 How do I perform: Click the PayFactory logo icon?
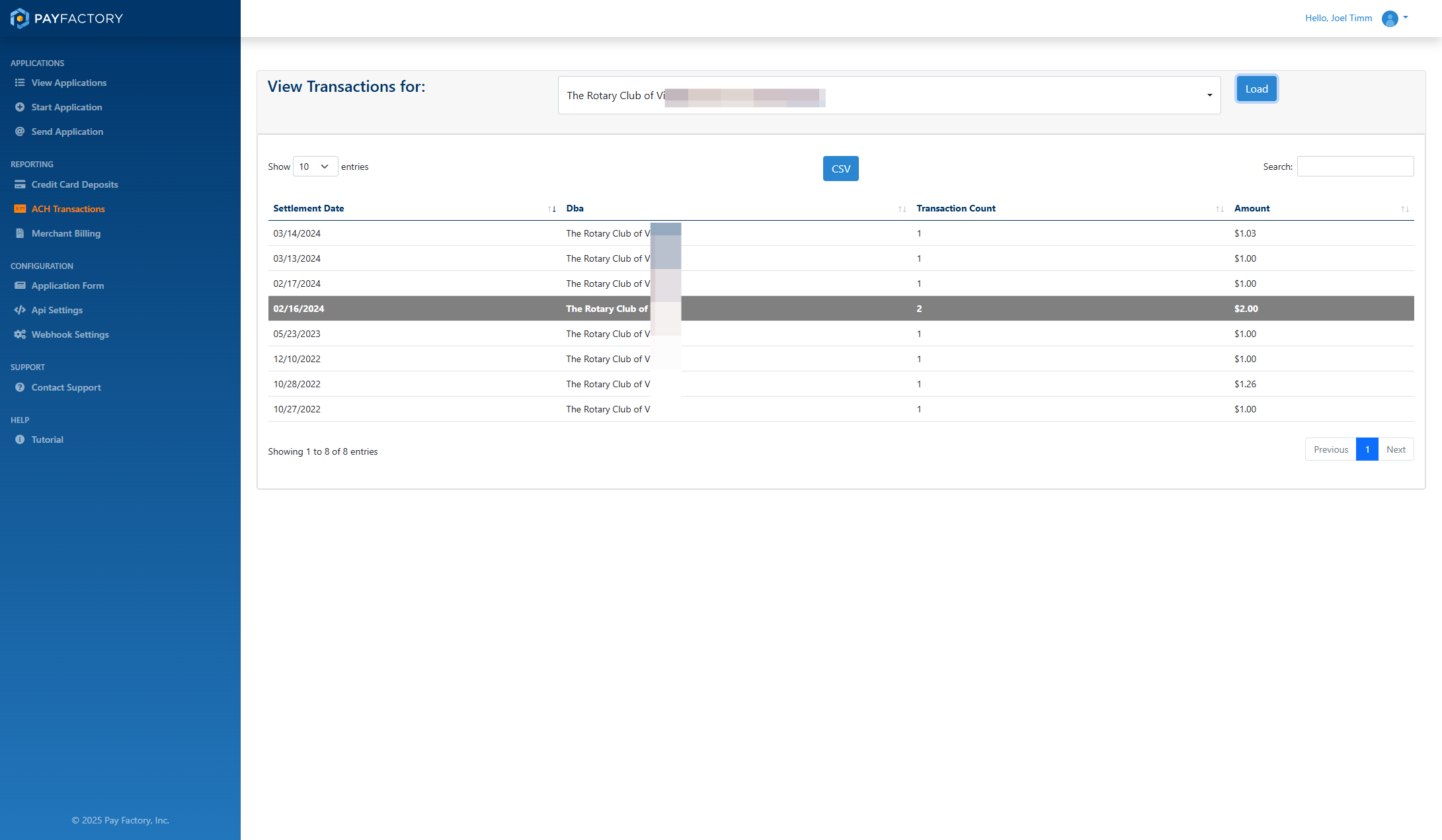coord(20,19)
